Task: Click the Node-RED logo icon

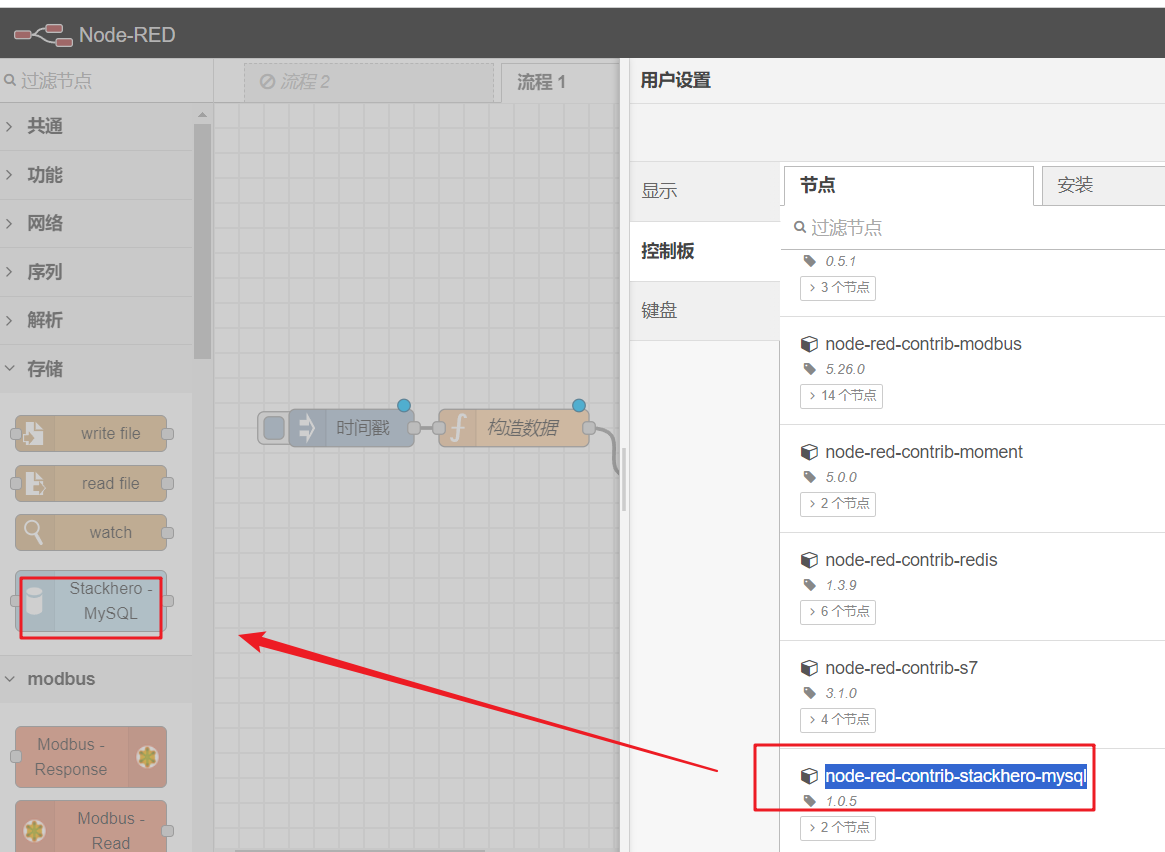Action: (x=43, y=35)
